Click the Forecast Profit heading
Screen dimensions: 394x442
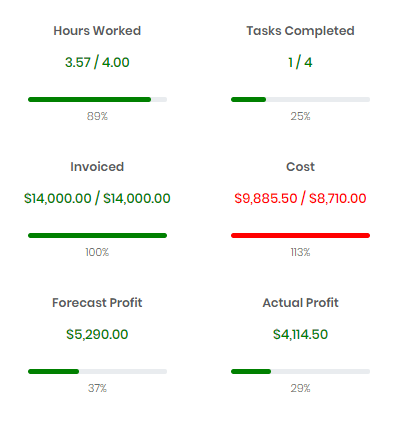pyautogui.click(x=97, y=303)
